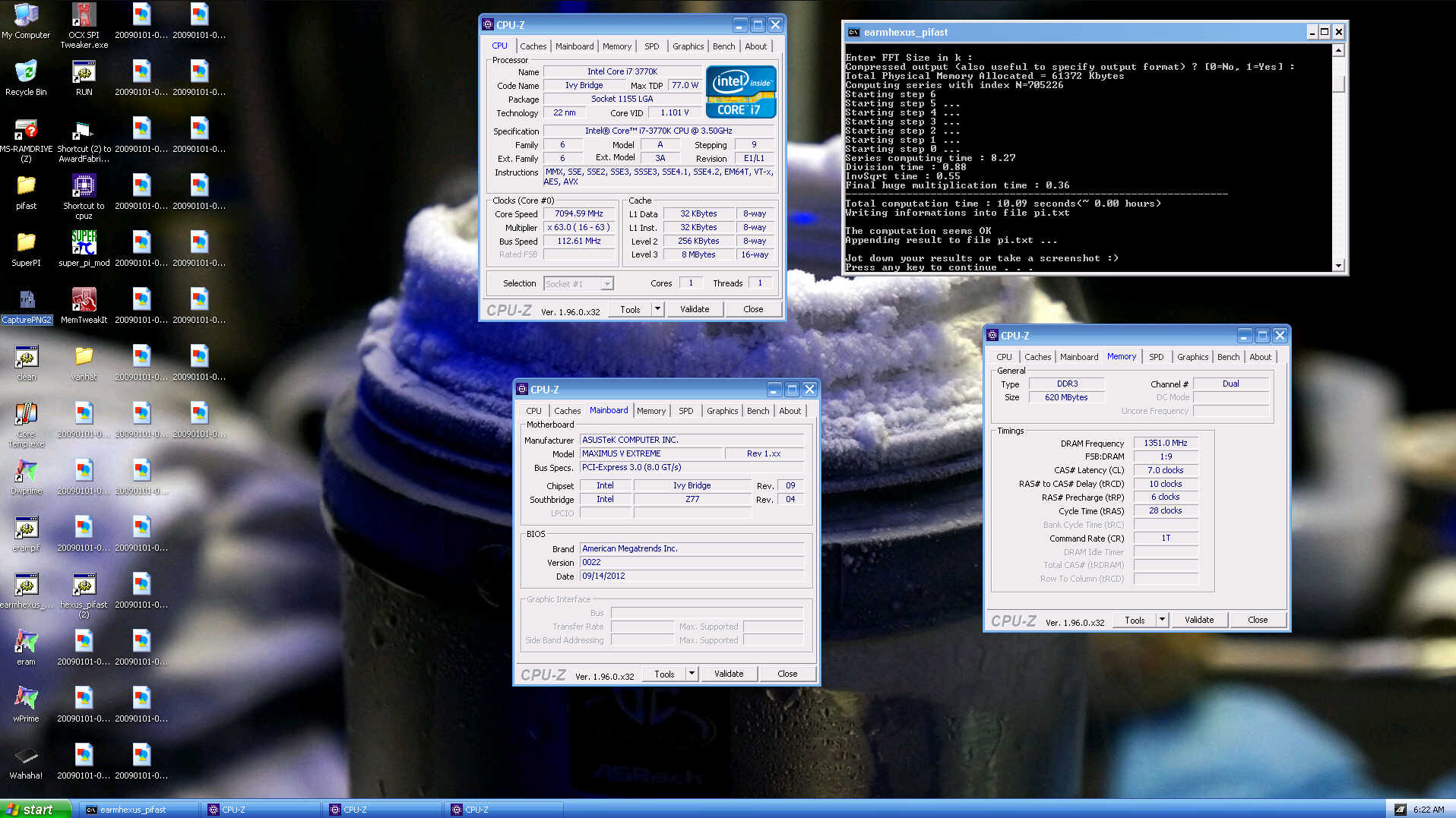
Task: Select the wPrime desktop icon
Action: (26, 705)
